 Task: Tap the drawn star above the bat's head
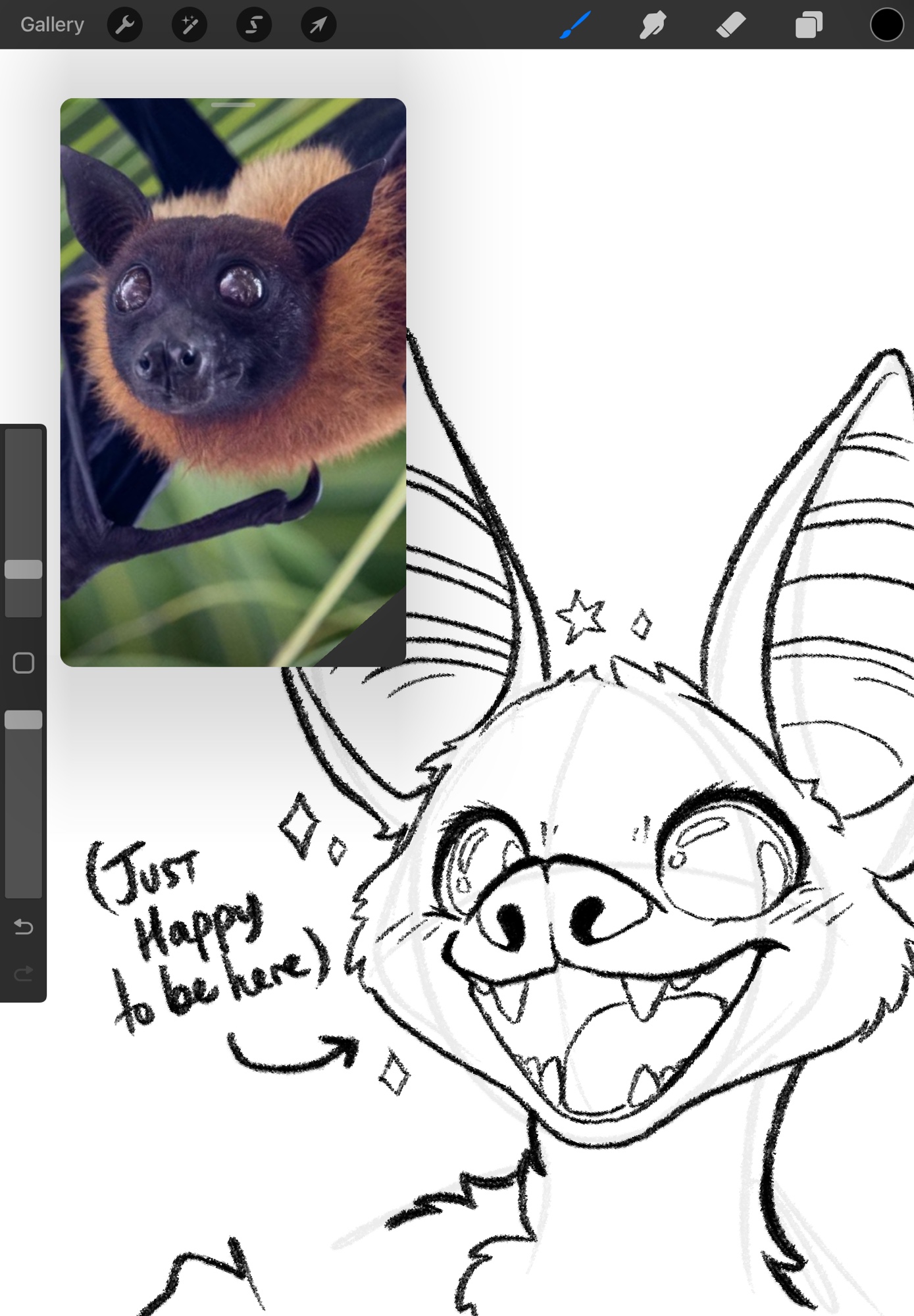580,617
